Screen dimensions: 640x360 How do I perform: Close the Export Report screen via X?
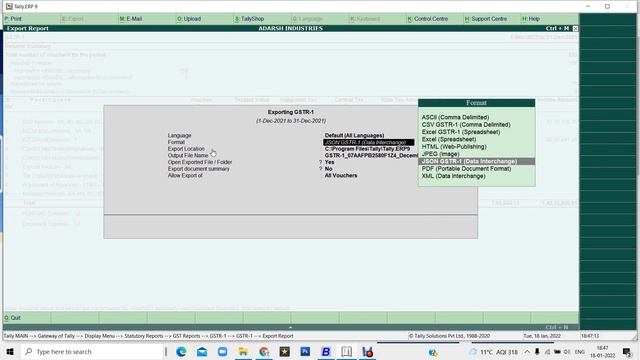[x=575, y=29]
